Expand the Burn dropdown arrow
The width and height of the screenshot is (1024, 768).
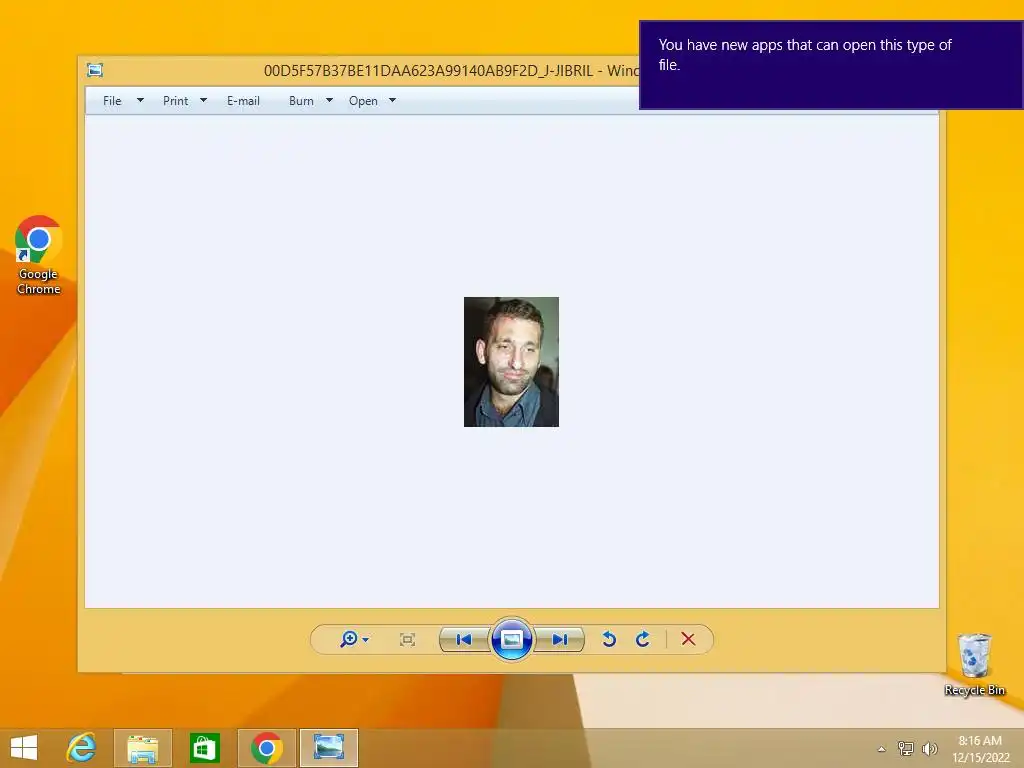point(329,100)
